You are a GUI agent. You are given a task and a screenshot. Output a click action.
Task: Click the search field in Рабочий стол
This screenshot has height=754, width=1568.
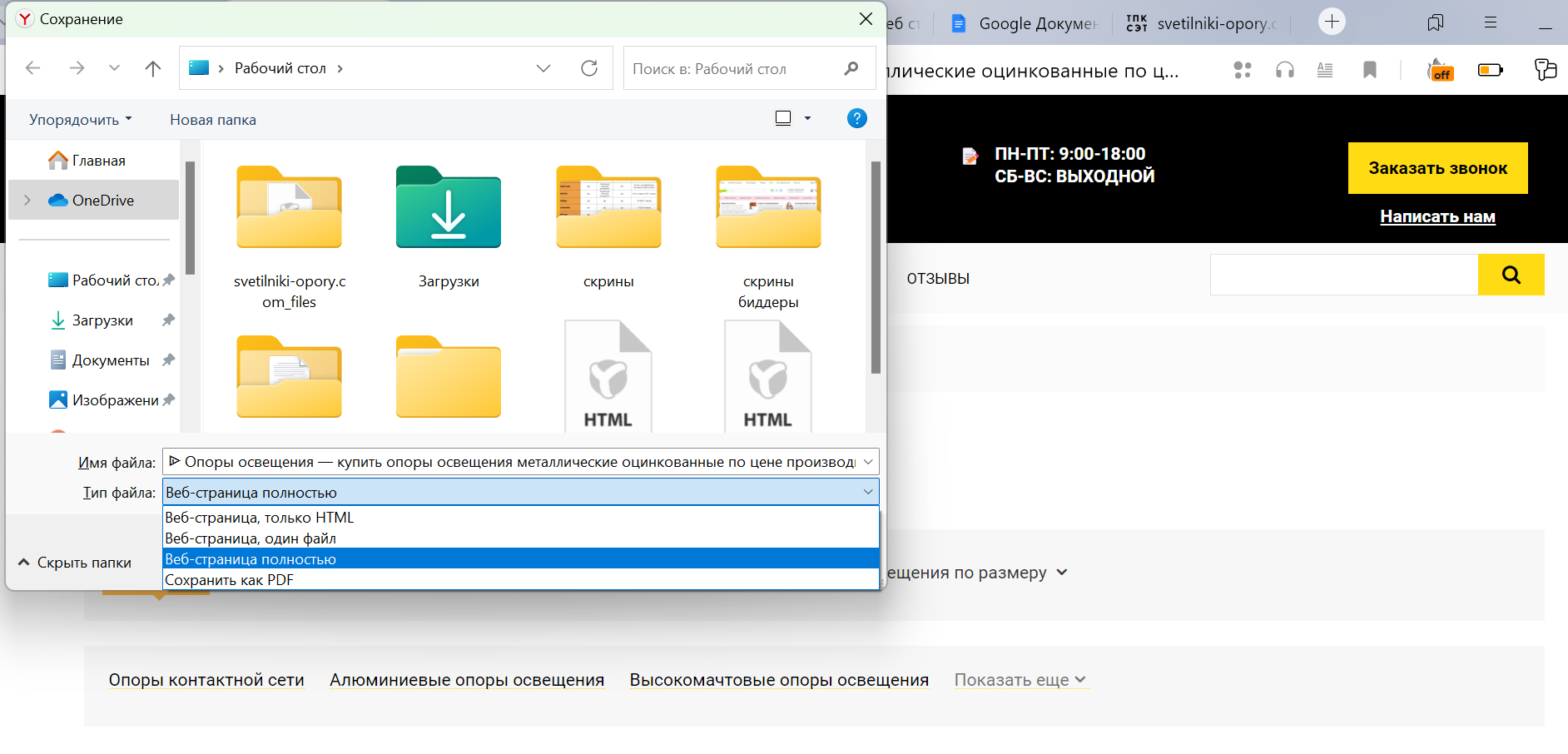click(749, 68)
